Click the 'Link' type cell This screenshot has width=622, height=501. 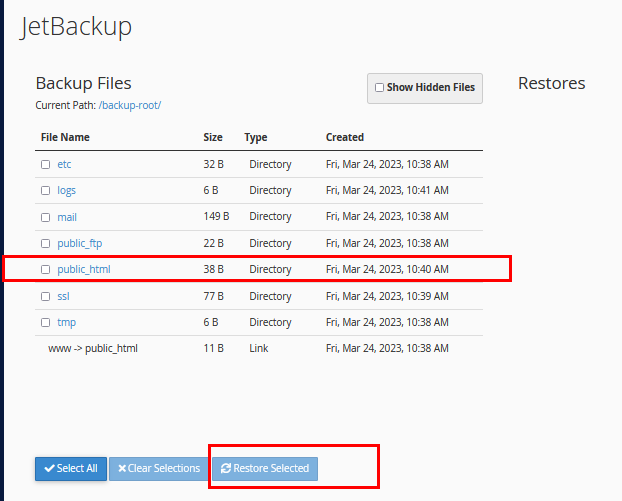(x=259, y=348)
